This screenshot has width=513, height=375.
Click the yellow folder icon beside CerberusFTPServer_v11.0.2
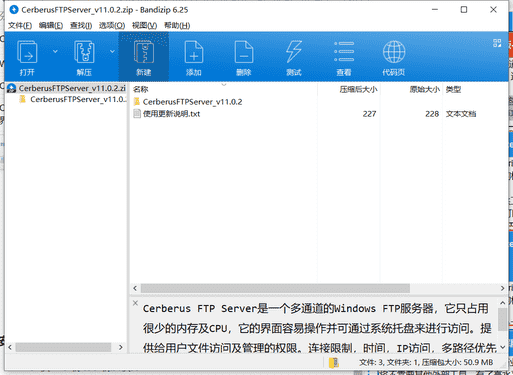tap(137, 101)
